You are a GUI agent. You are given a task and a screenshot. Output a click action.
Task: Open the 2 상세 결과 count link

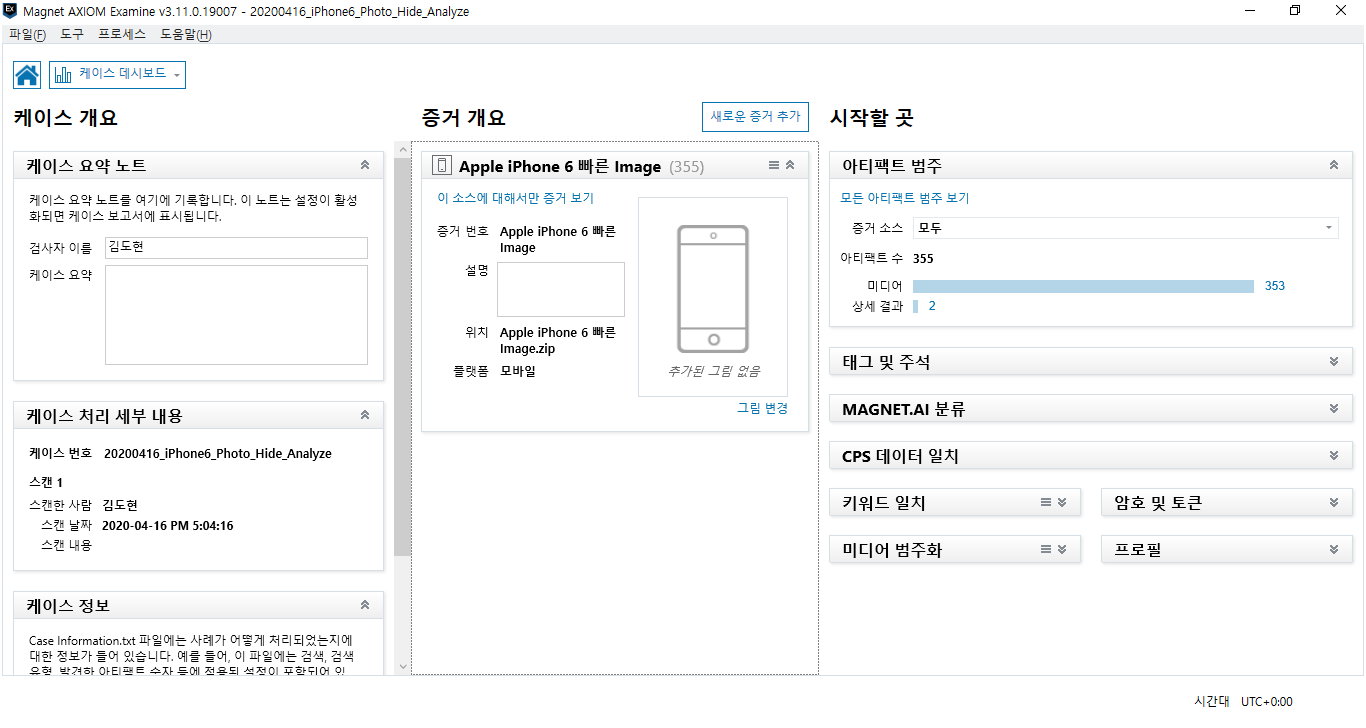click(932, 306)
